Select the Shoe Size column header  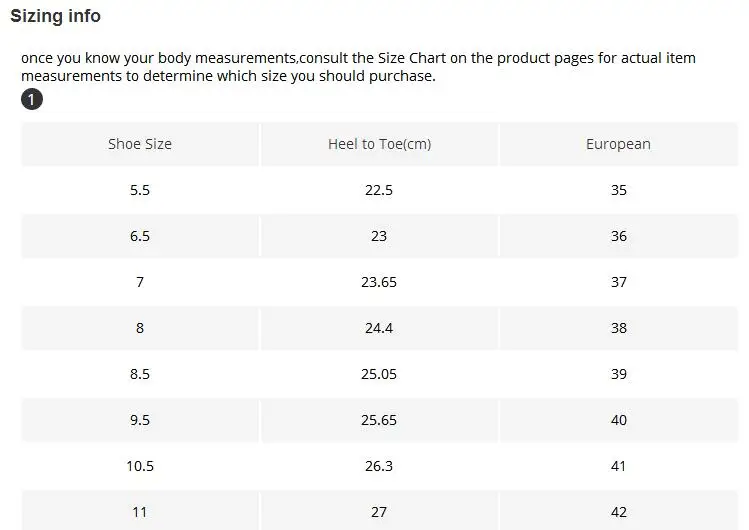tap(140, 144)
